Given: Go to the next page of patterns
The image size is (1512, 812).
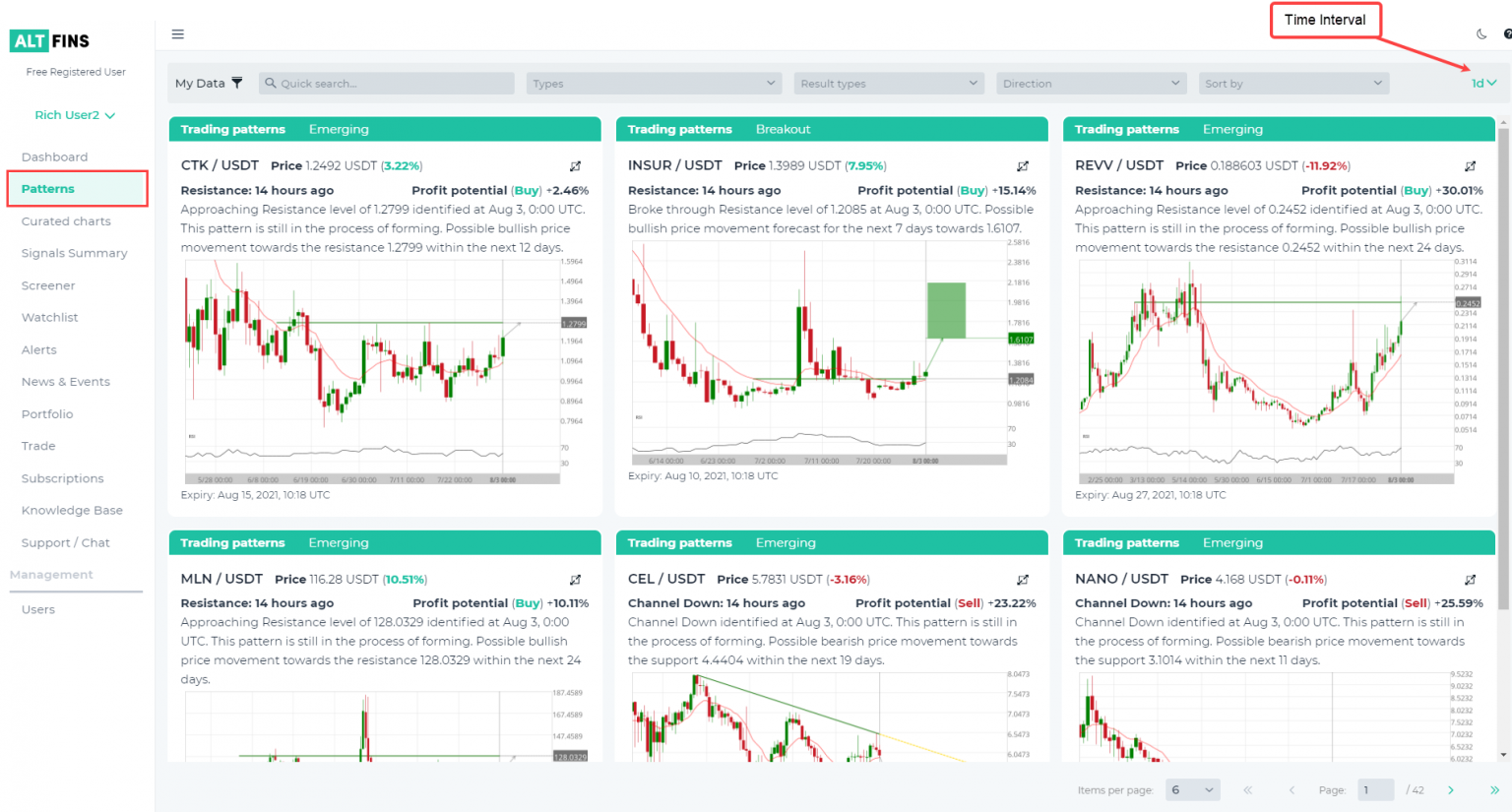Looking at the screenshot, I should pos(1450,789).
